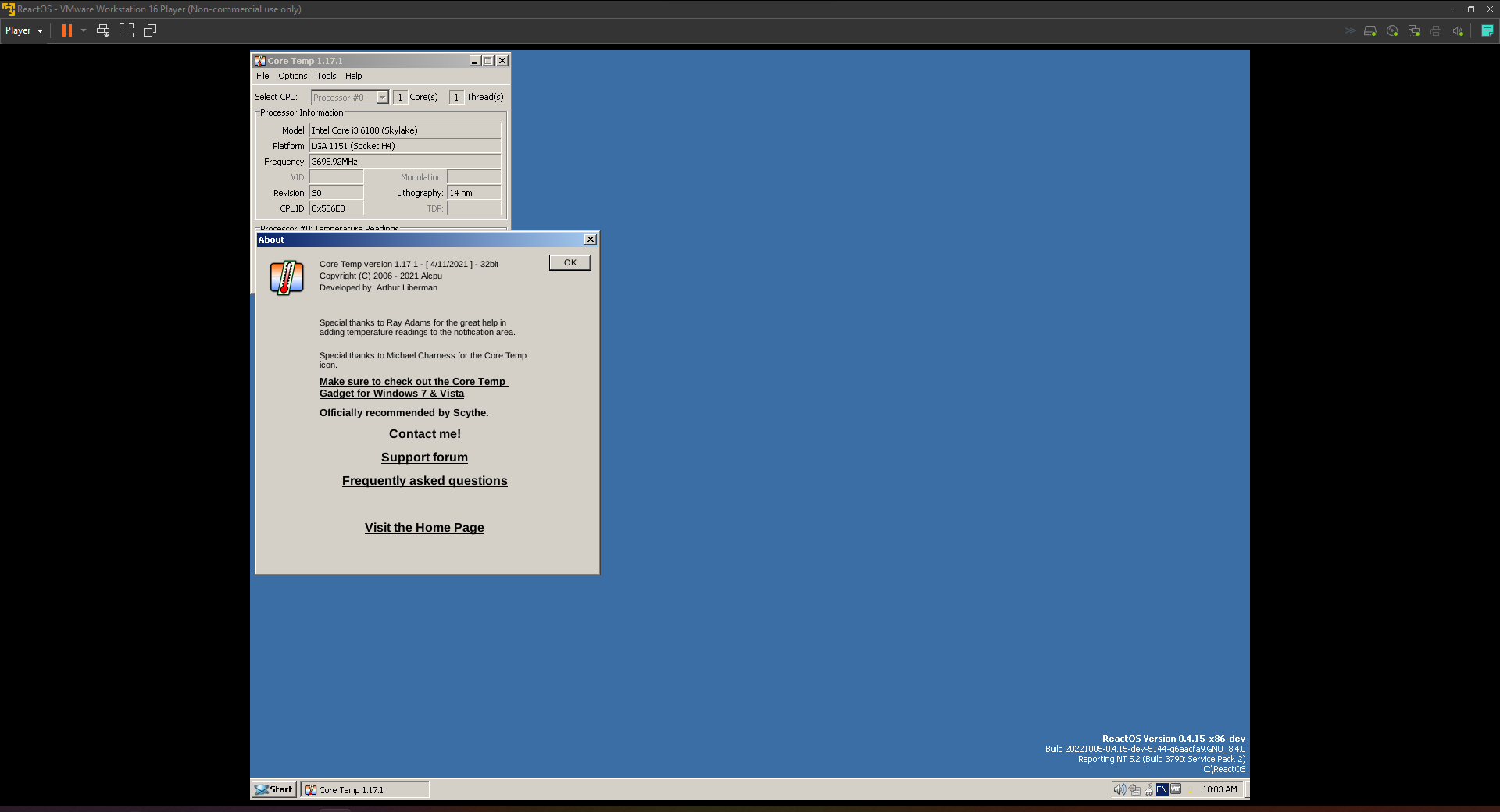The image size is (1500, 812).
Task: Click the hard disk device icon in VMware toolbar
Action: pyautogui.click(x=1370, y=30)
